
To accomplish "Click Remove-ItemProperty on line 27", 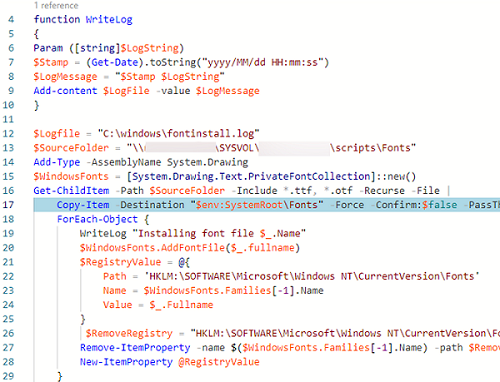I will click(135, 348).
